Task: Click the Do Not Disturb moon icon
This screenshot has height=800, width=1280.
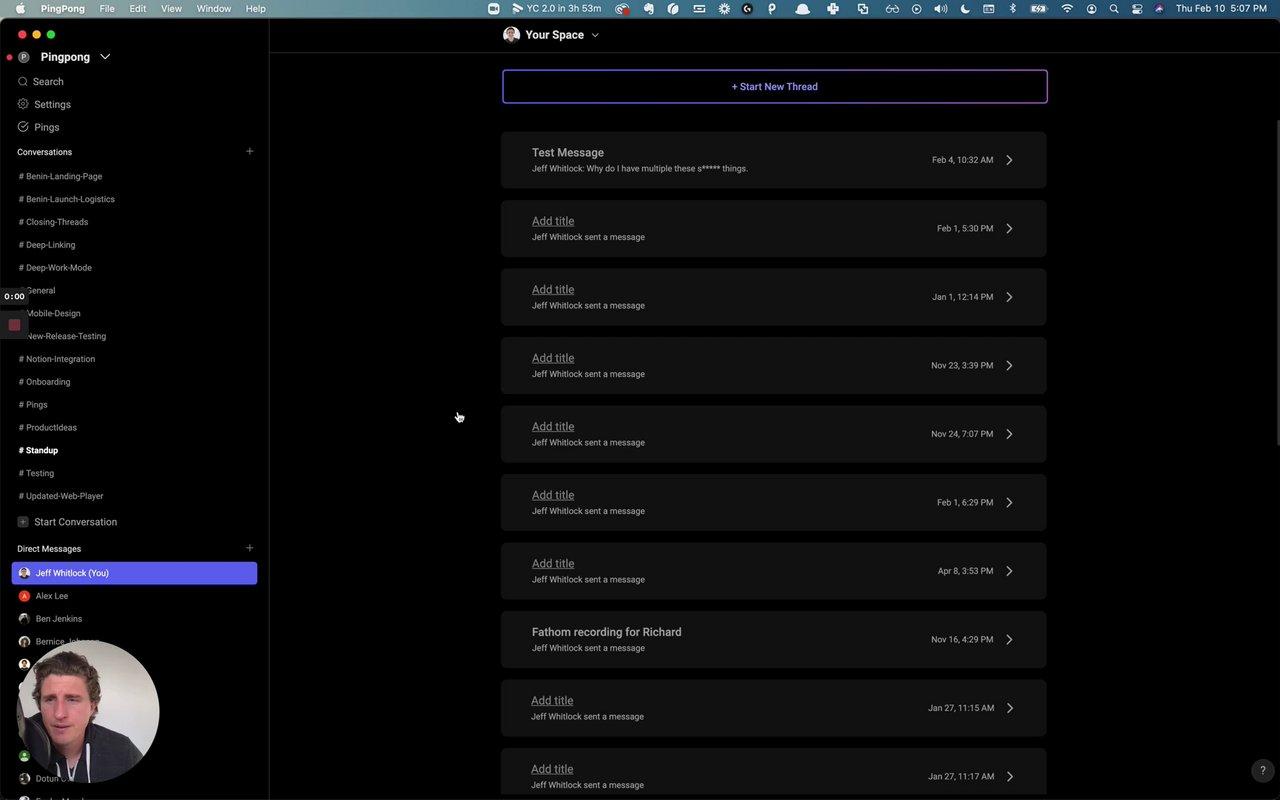Action: pyautogui.click(x=965, y=8)
